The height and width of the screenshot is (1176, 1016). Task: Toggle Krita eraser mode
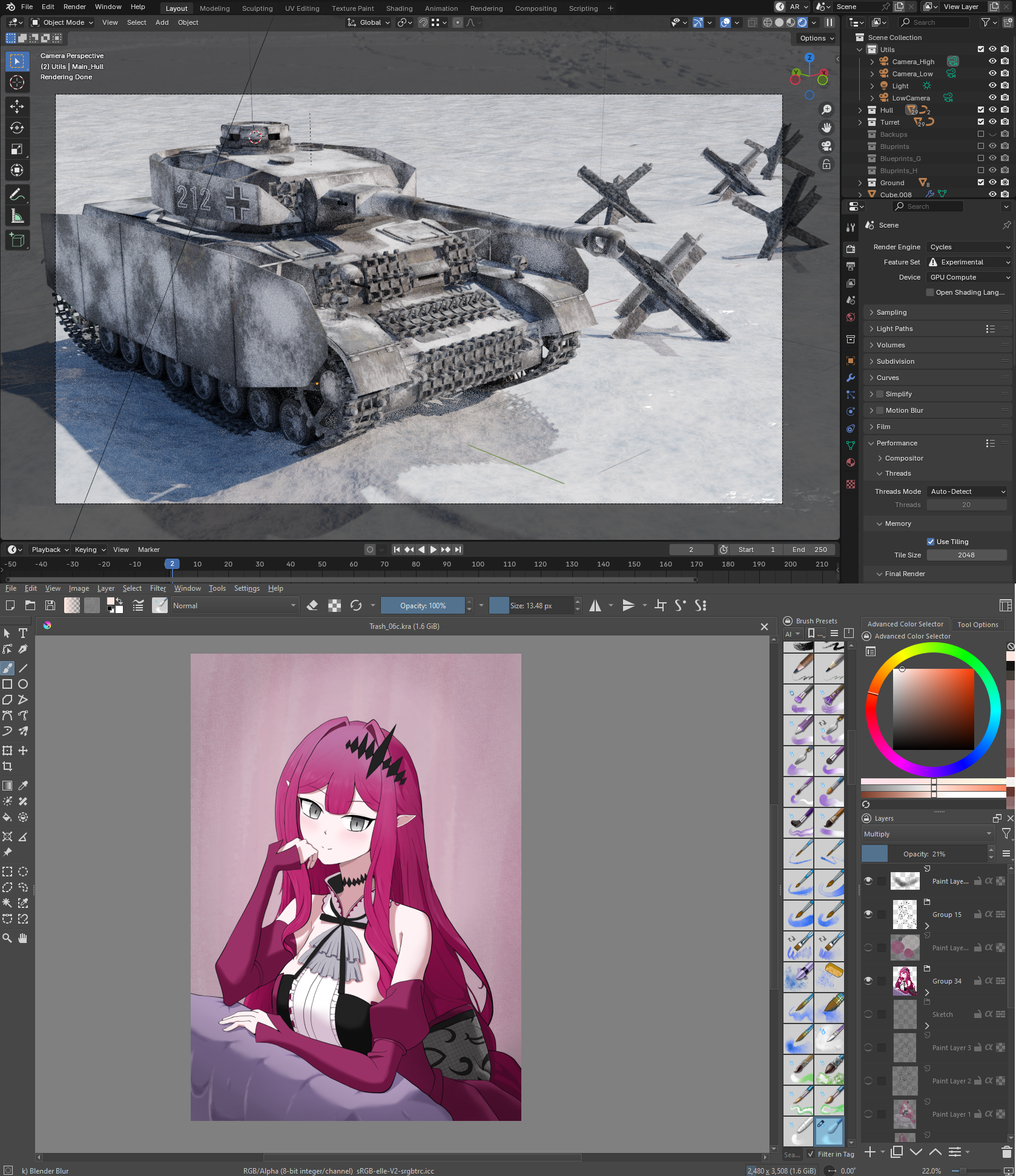pos(312,605)
